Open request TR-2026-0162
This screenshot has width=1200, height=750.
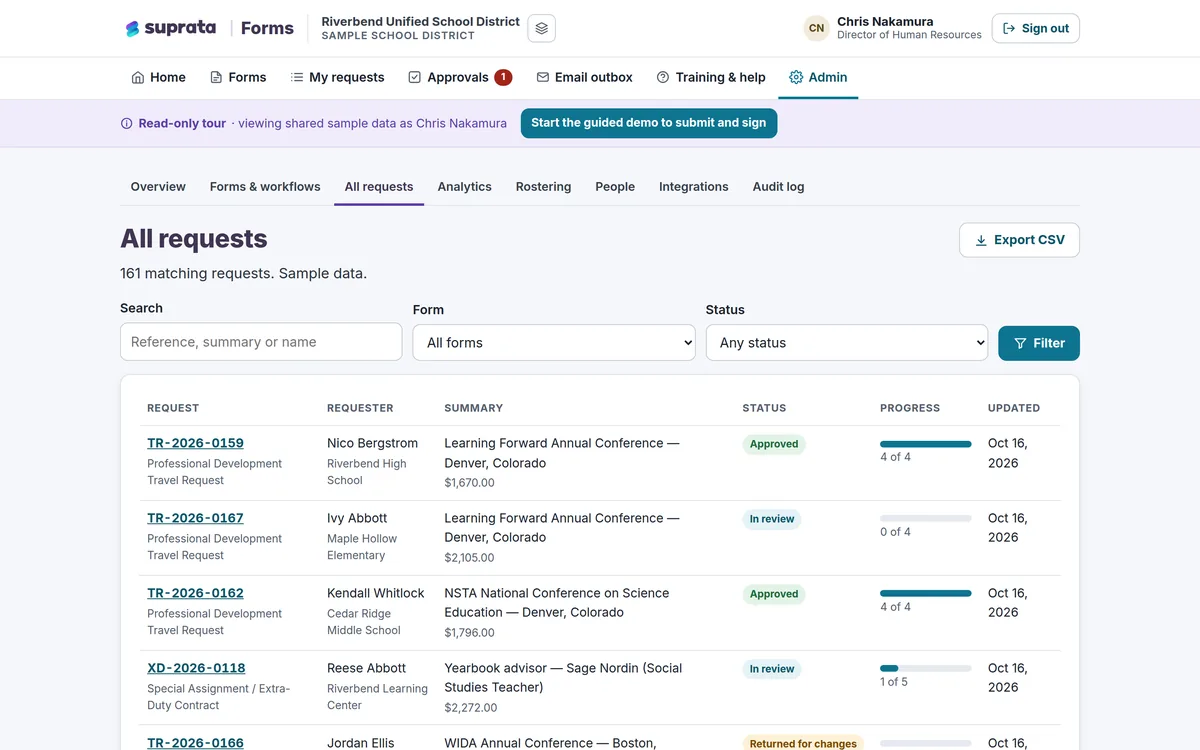(x=196, y=593)
